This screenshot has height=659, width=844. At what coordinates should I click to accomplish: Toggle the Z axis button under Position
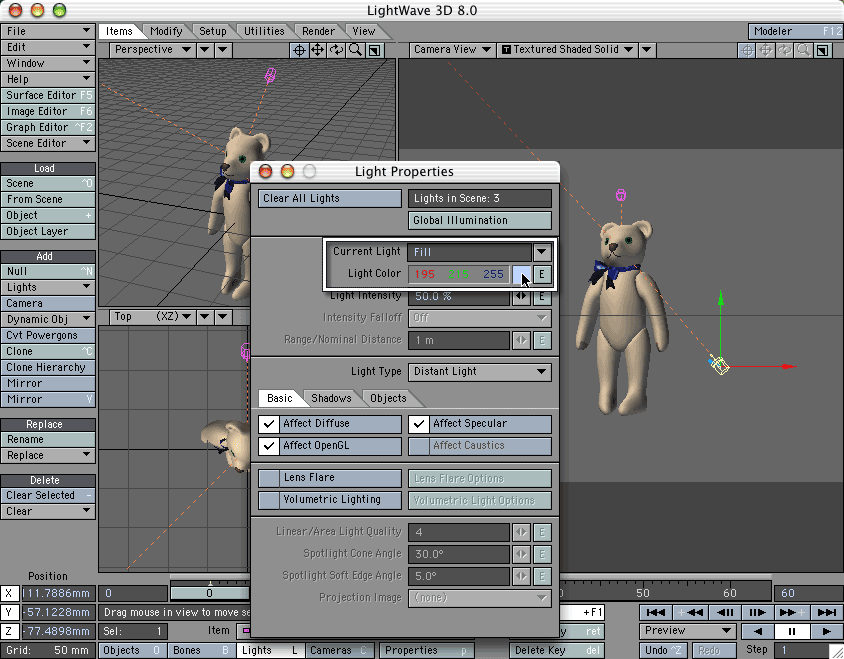pyautogui.click(x=9, y=631)
